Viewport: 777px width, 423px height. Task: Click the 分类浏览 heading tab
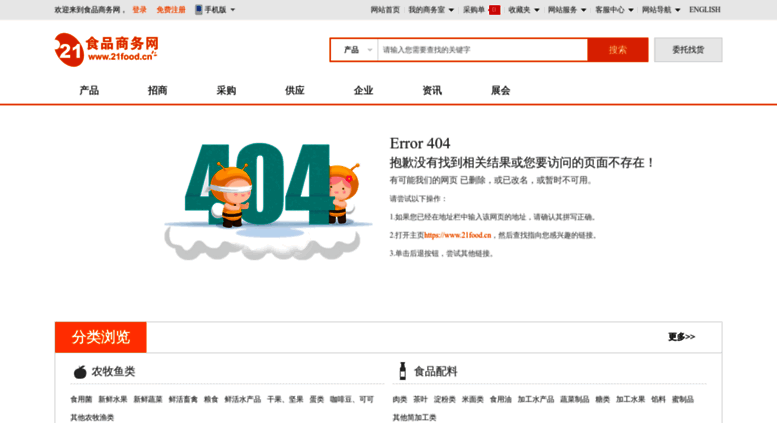coord(101,337)
